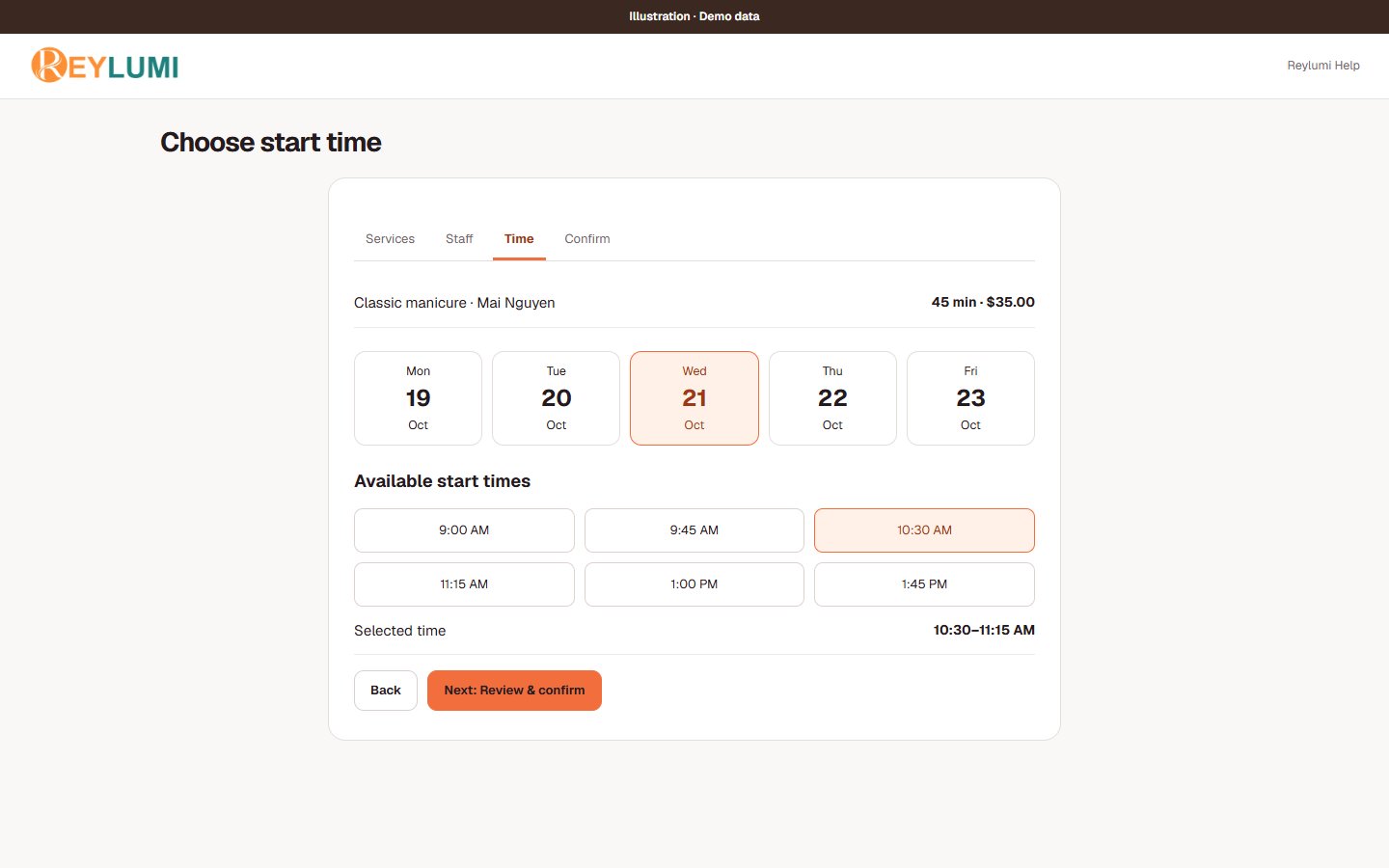Screen dimensions: 1389x868
Task: Click the '45 min · $35.00' summary
Action: coord(983,302)
